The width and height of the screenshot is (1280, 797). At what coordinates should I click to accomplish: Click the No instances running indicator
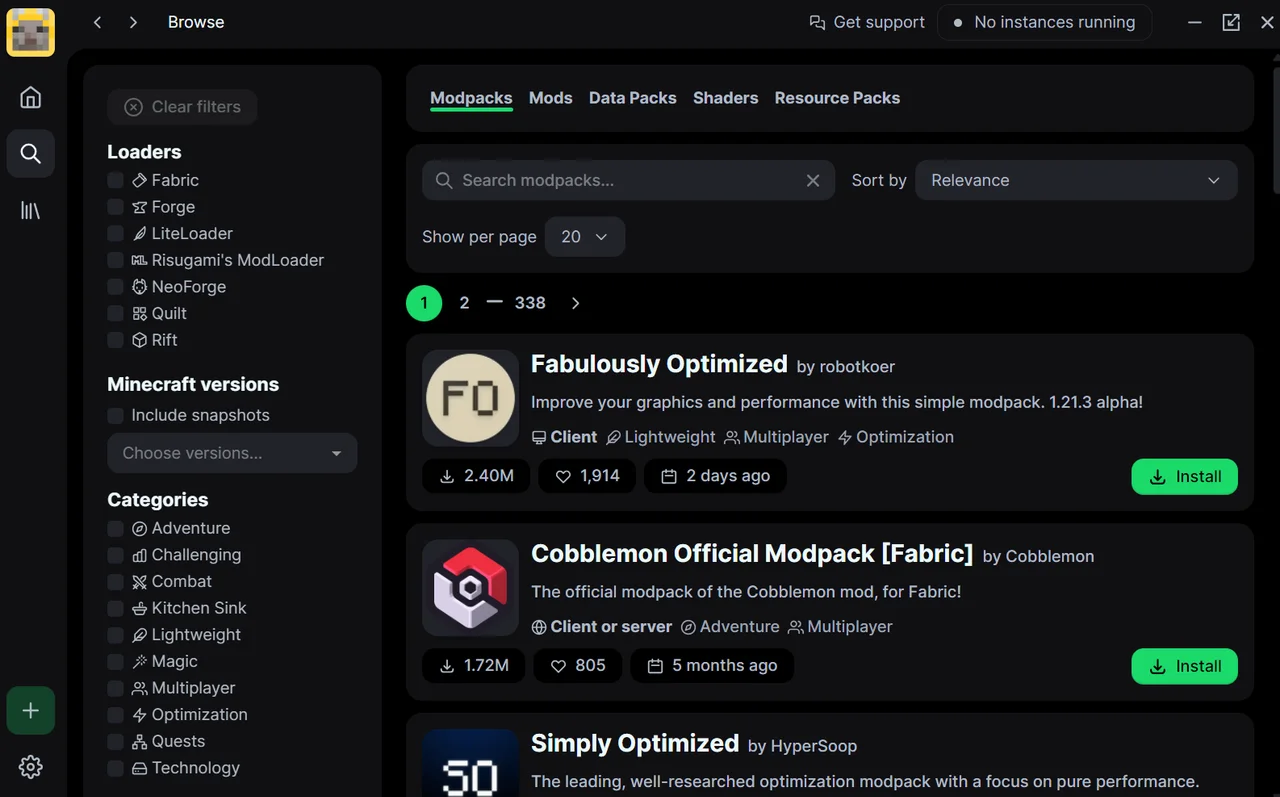point(1044,22)
